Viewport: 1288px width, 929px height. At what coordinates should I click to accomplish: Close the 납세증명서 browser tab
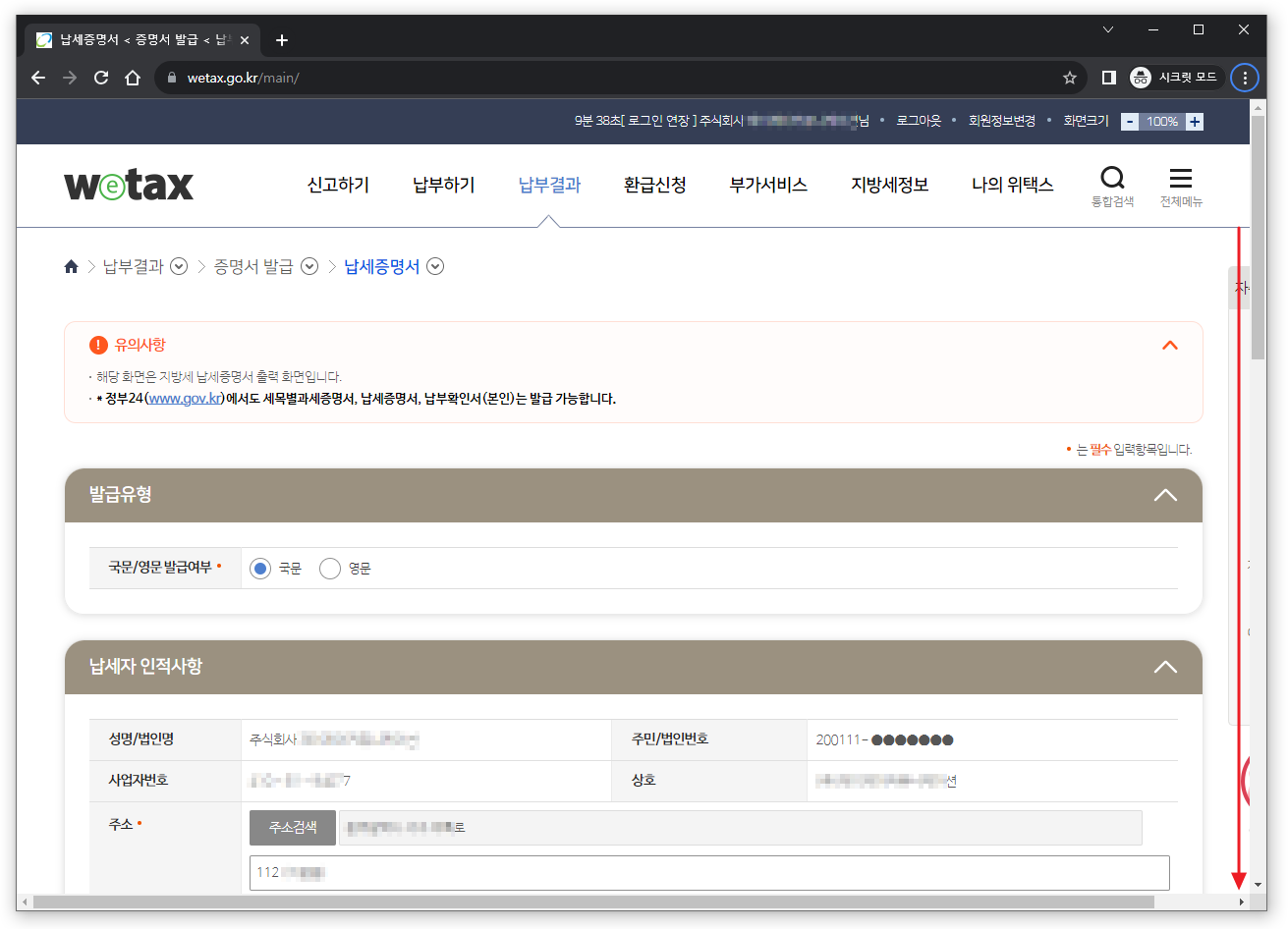[x=245, y=40]
